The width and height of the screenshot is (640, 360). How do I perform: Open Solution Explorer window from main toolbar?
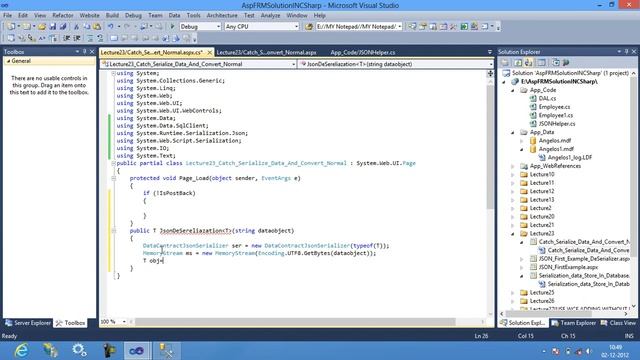point(412,27)
